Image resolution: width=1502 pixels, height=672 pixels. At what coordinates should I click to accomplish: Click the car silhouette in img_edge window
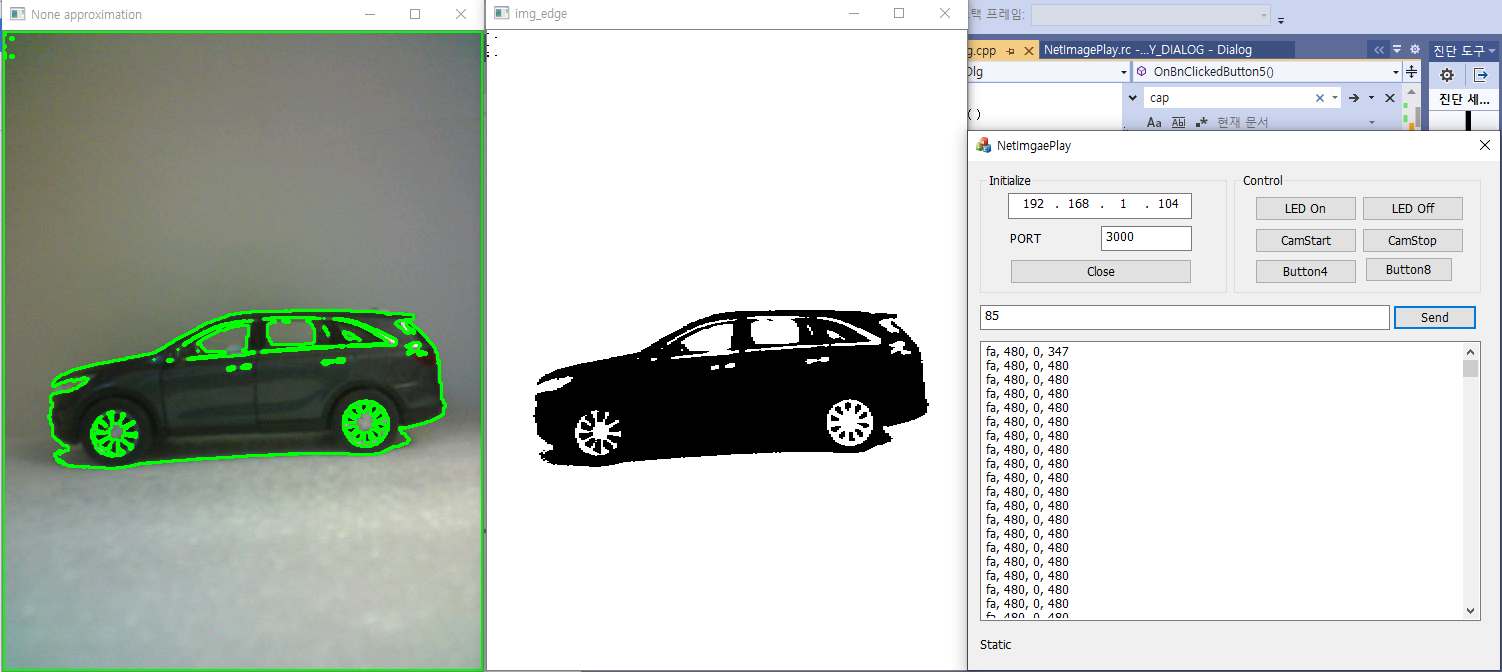[730, 390]
